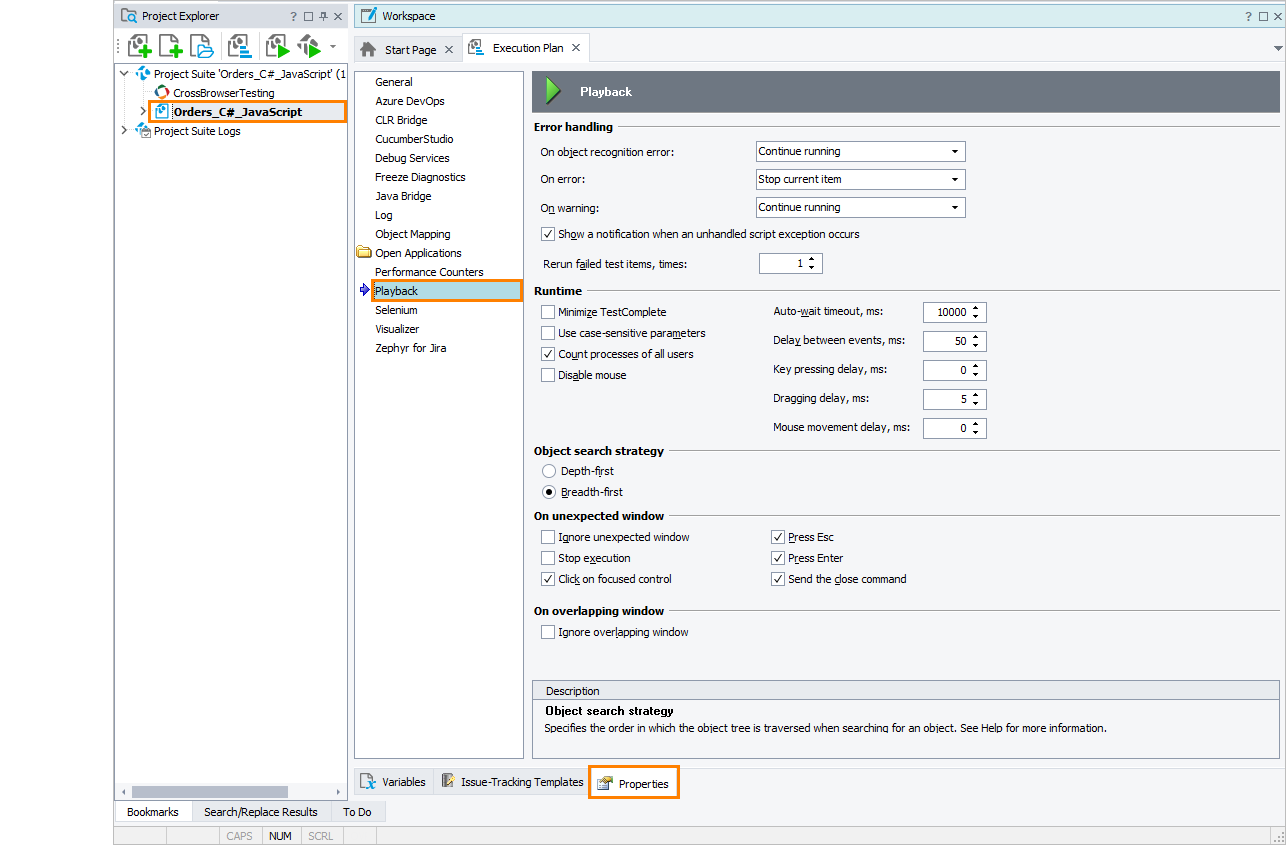Enable the Minimize TestComplete checkbox
The image size is (1286, 845).
[x=547, y=311]
